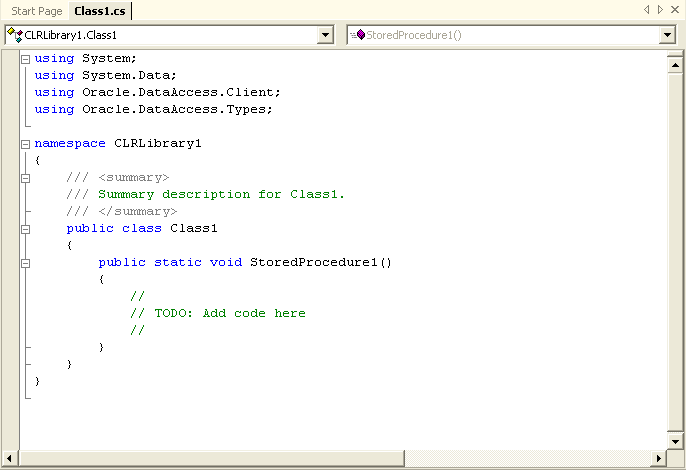This screenshot has width=686, height=470.
Task: Click the vertical scrollbar up arrow
Action: point(675,63)
